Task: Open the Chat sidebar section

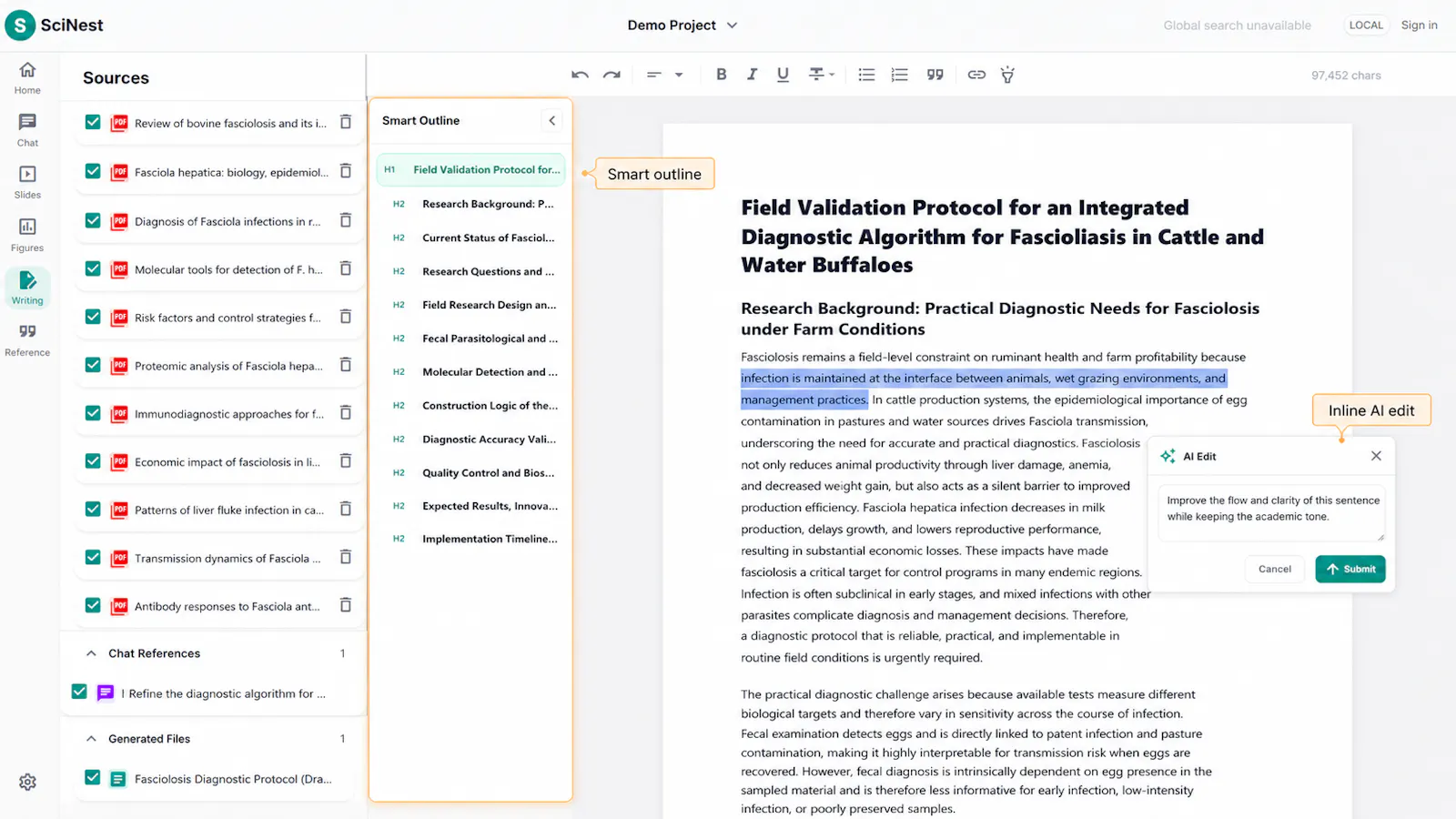Action: point(27,130)
